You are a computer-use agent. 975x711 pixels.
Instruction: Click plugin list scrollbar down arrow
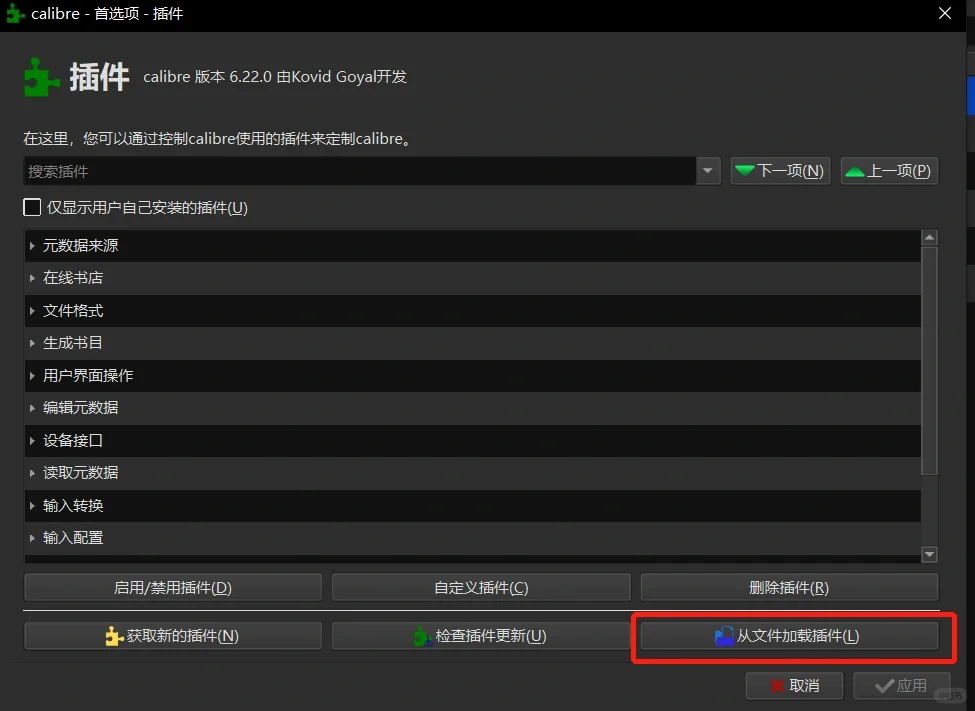929,554
